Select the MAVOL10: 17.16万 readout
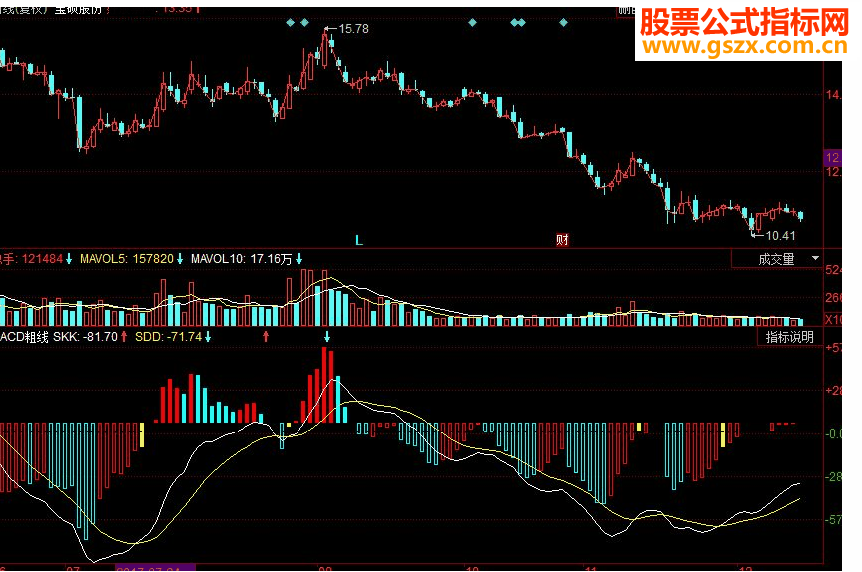 (242, 258)
